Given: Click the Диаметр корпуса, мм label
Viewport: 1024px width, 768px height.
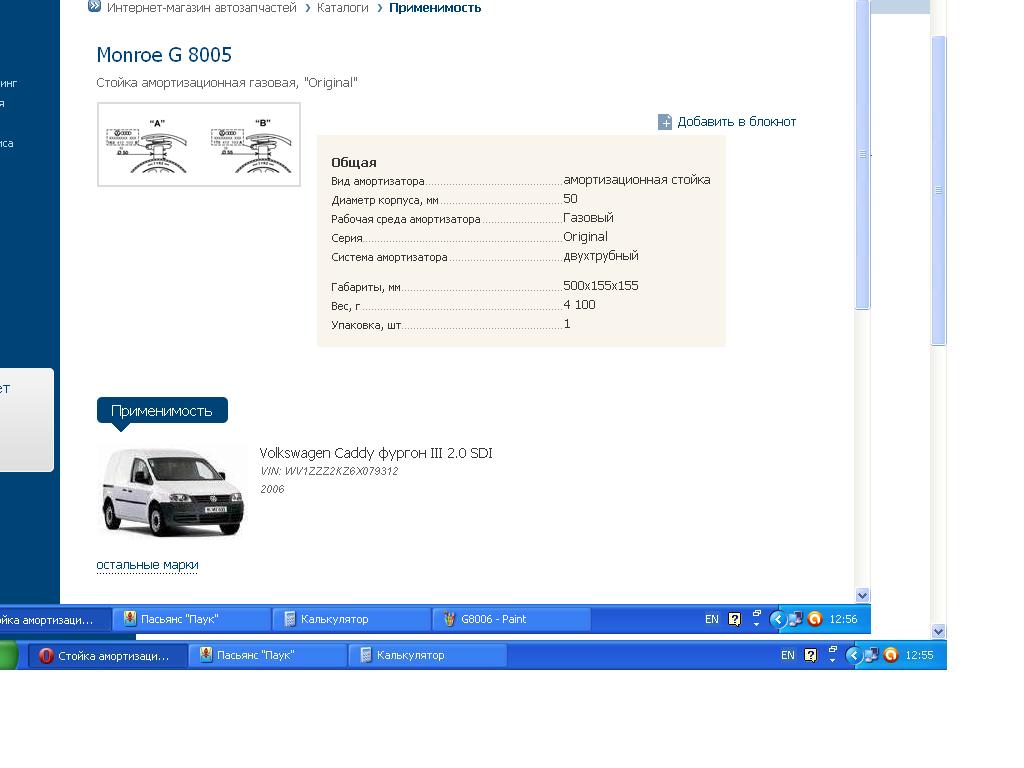Looking at the screenshot, I should [385, 200].
